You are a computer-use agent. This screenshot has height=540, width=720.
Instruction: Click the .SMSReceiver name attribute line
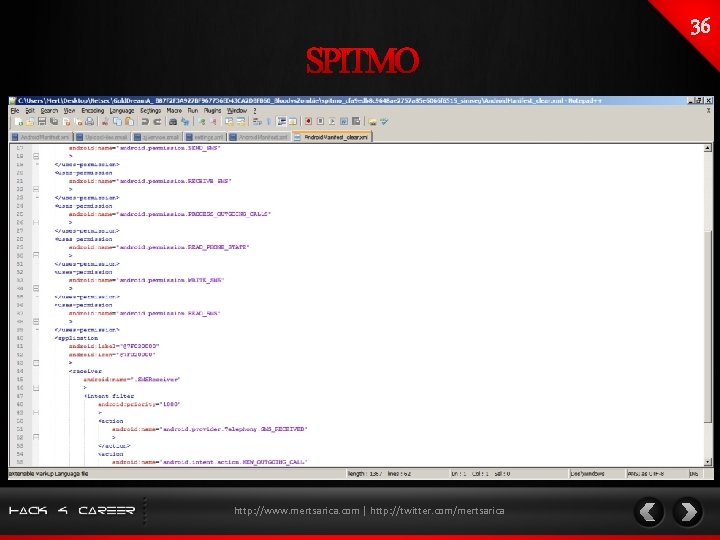[132, 379]
